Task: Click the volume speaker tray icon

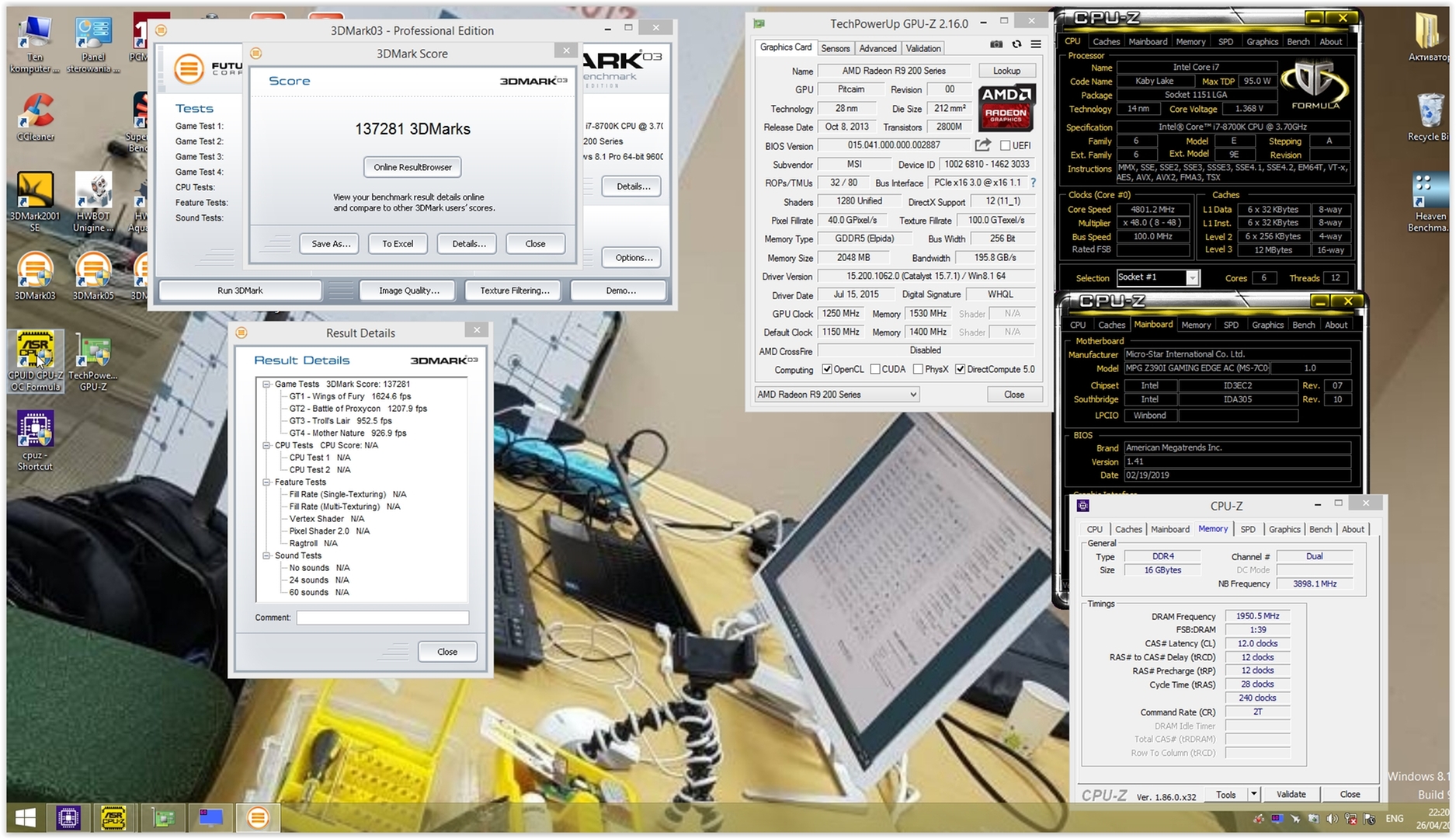Action: (1333, 819)
